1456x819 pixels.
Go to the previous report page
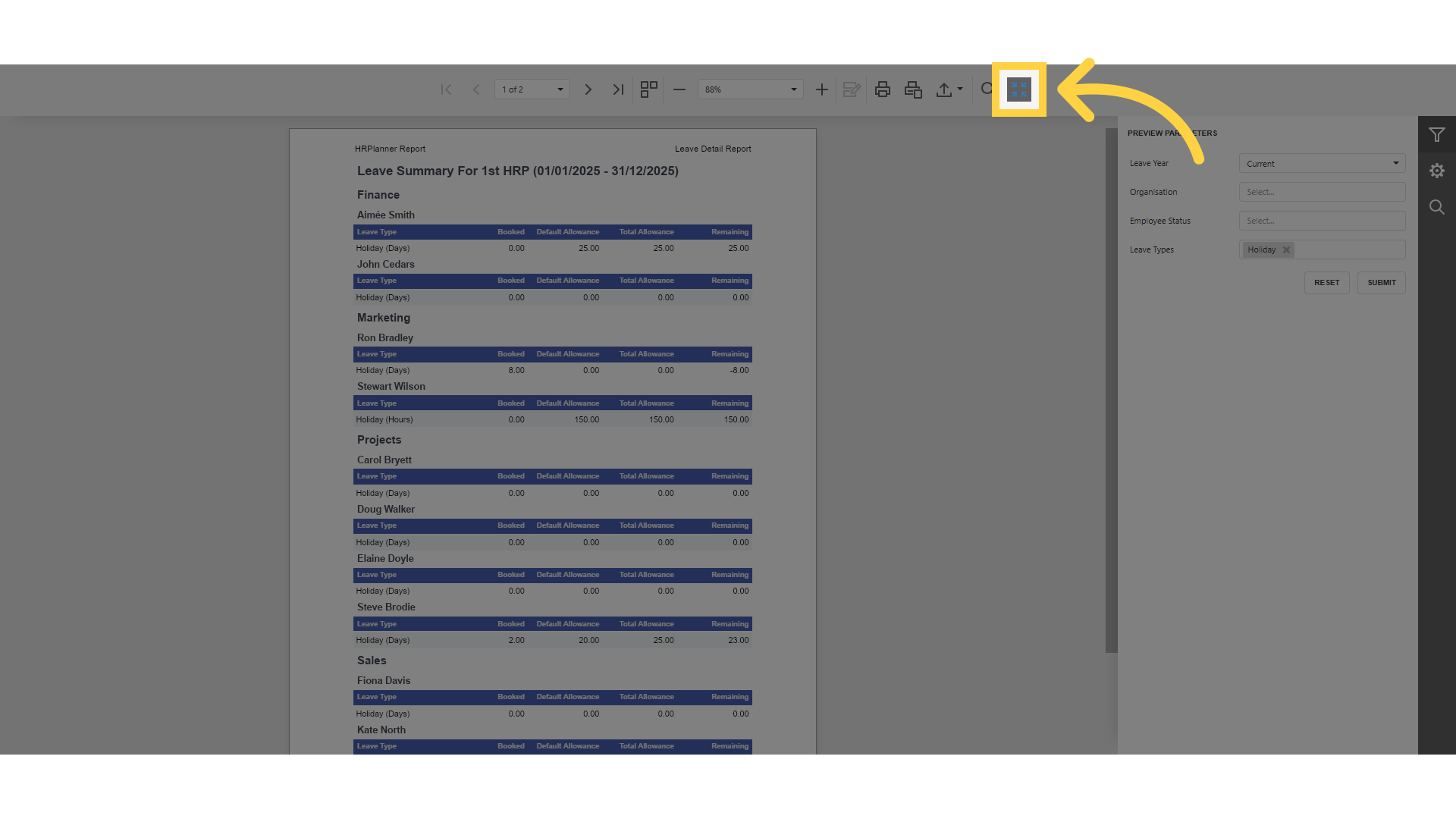click(x=476, y=89)
